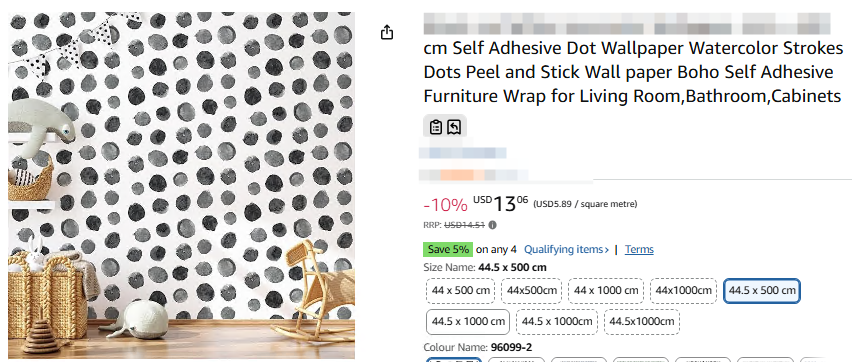
Task: Pick the 44.5 x 1000cm size option
Action: click(x=557, y=322)
